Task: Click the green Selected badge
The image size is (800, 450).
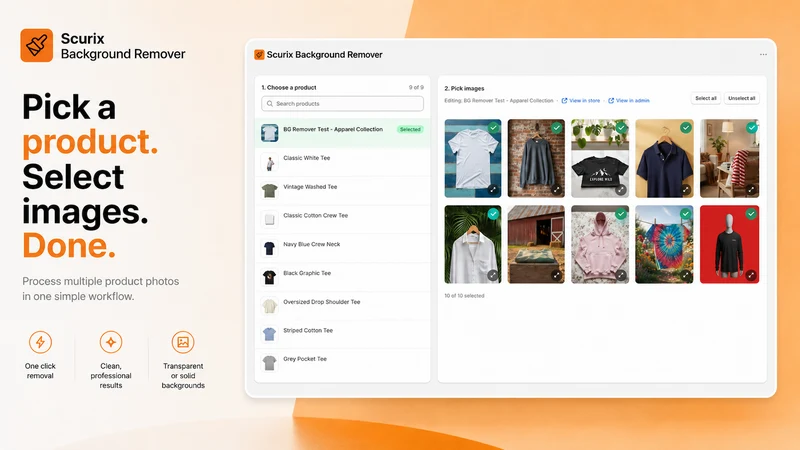Action: click(x=410, y=129)
